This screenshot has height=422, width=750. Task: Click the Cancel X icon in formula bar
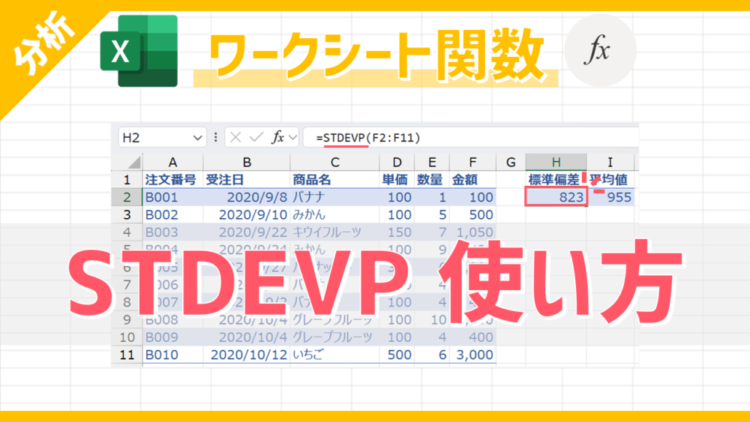[x=235, y=137]
